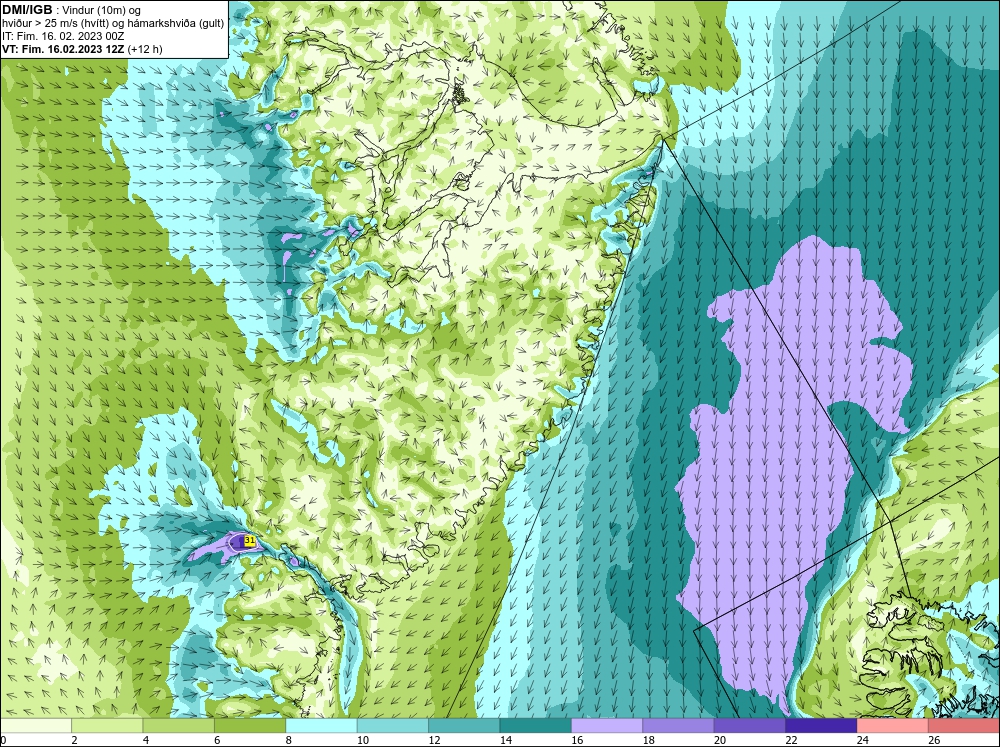The image size is (1000, 747).
Task: Click the scale number '16'
Action: click(x=577, y=740)
